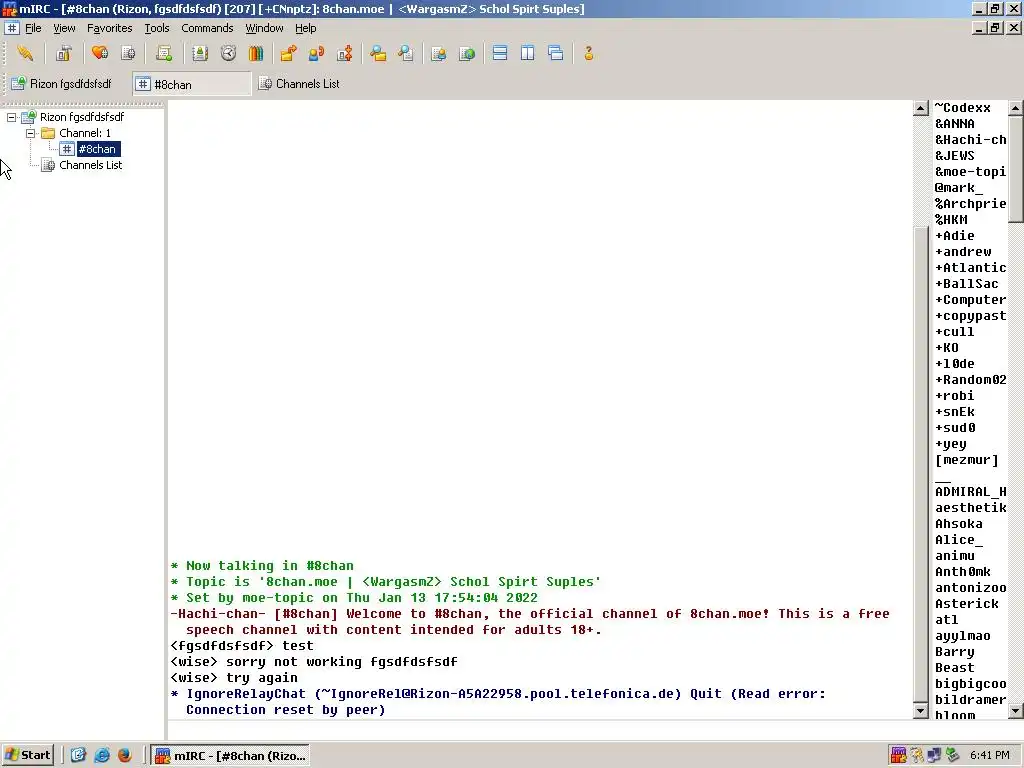1024x768 pixels.
Task: Open the Received Files folder icon
Action: point(378,54)
